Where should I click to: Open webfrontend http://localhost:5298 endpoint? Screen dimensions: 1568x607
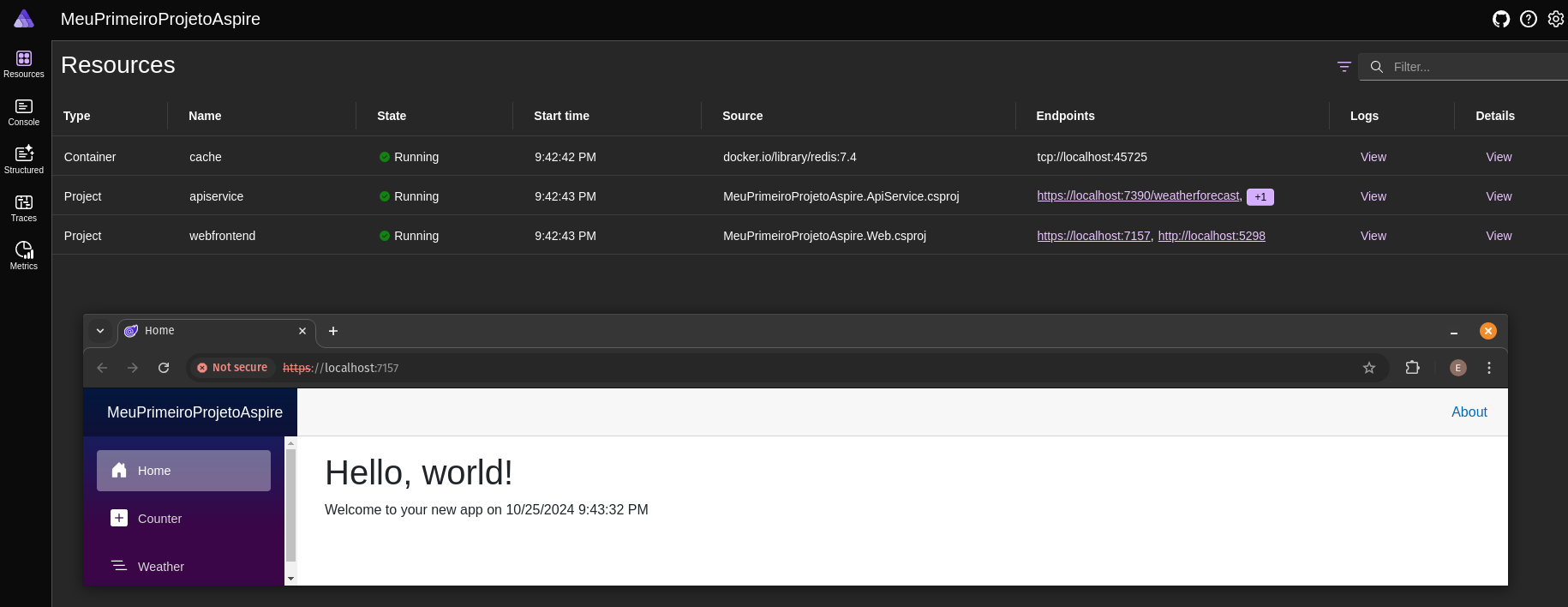[x=1212, y=236]
